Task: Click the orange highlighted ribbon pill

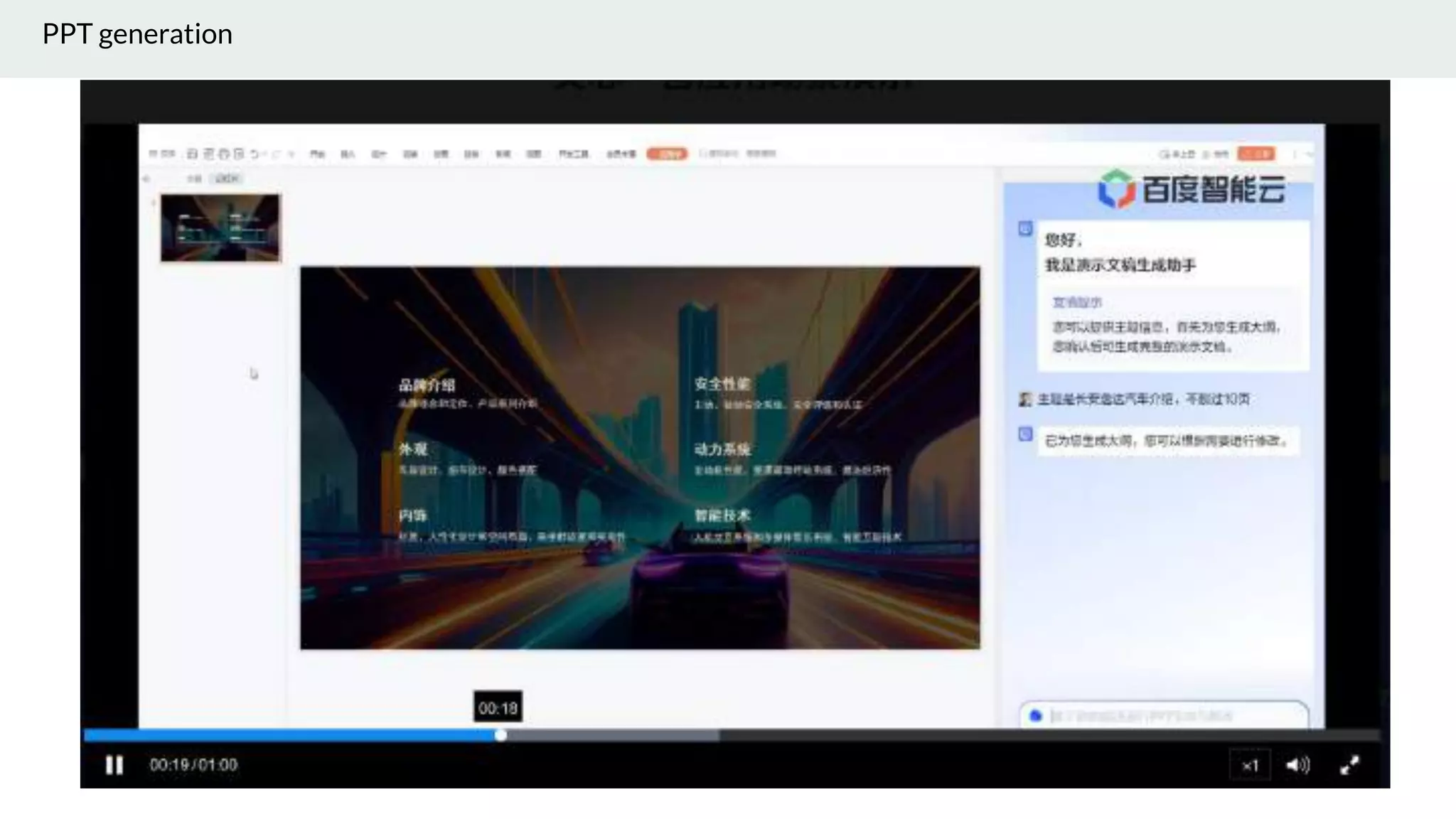Action: [666, 154]
